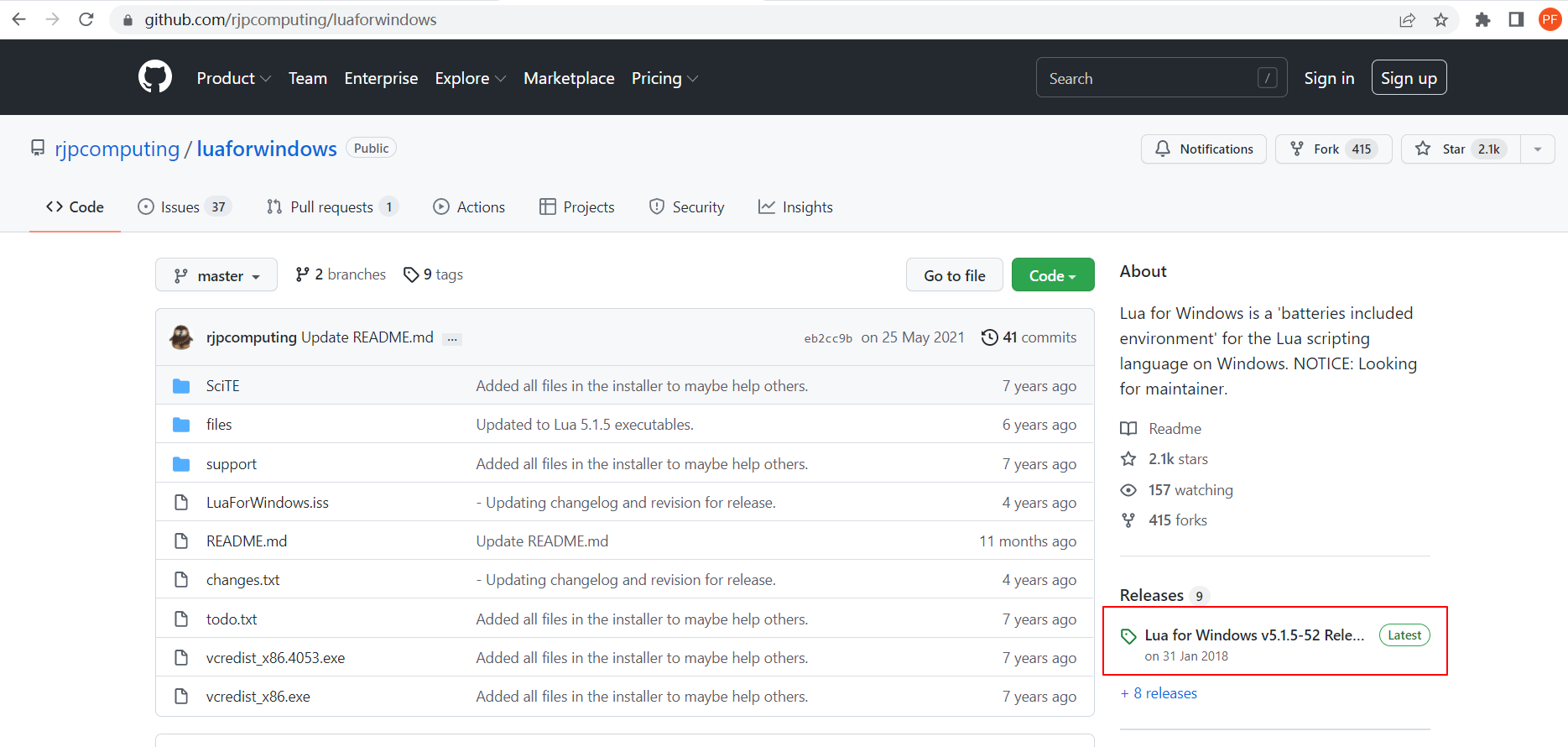Click the site lock icon in address bar

pyautogui.click(x=128, y=19)
